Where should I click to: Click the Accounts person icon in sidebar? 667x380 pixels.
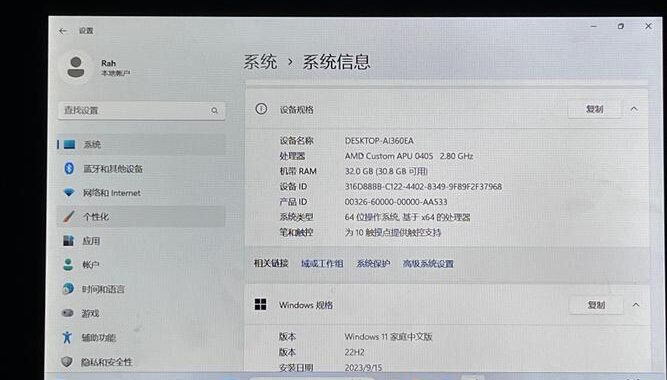(x=68, y=265)
